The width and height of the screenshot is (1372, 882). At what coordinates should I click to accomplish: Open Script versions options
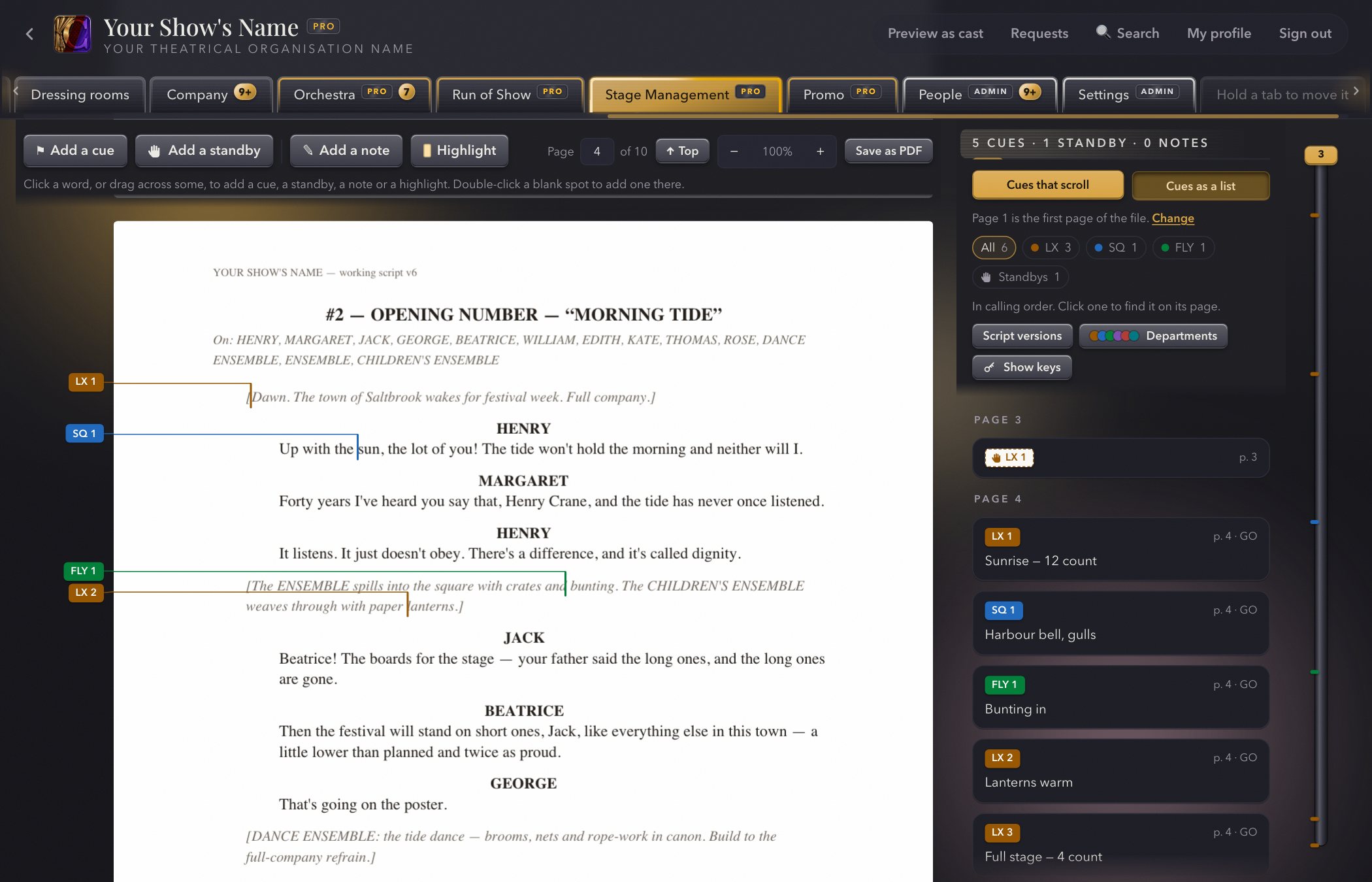pyautogui.click(x=1022, y=336)
